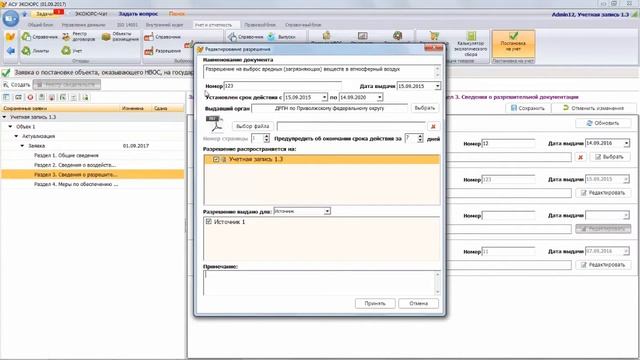The width and height of the screenshot is (640, 360).
Task: Click the Обновить button
Action: coord(603,123)
